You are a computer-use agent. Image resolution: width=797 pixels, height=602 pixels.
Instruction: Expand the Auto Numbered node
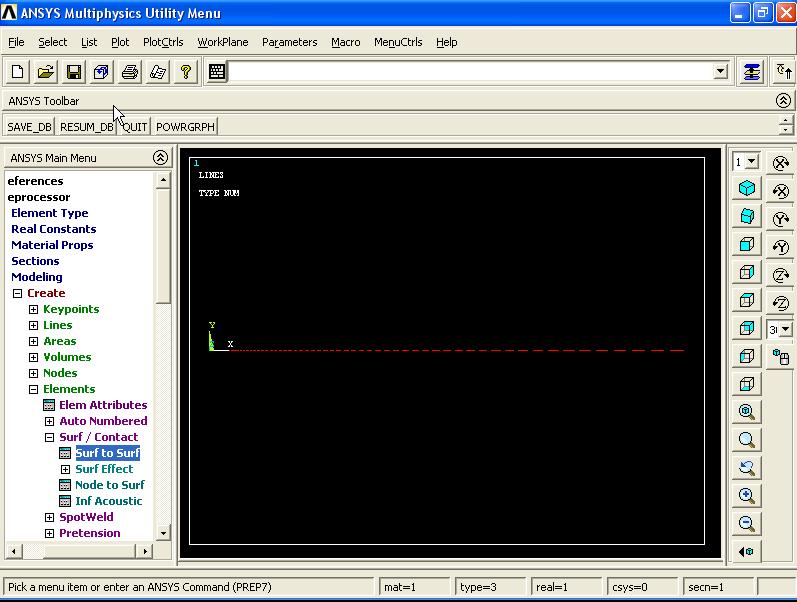tap(49, 422)
